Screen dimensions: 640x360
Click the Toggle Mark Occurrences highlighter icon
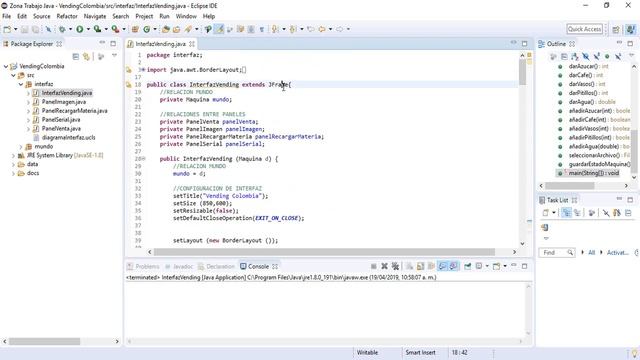(x=219, y=29)
